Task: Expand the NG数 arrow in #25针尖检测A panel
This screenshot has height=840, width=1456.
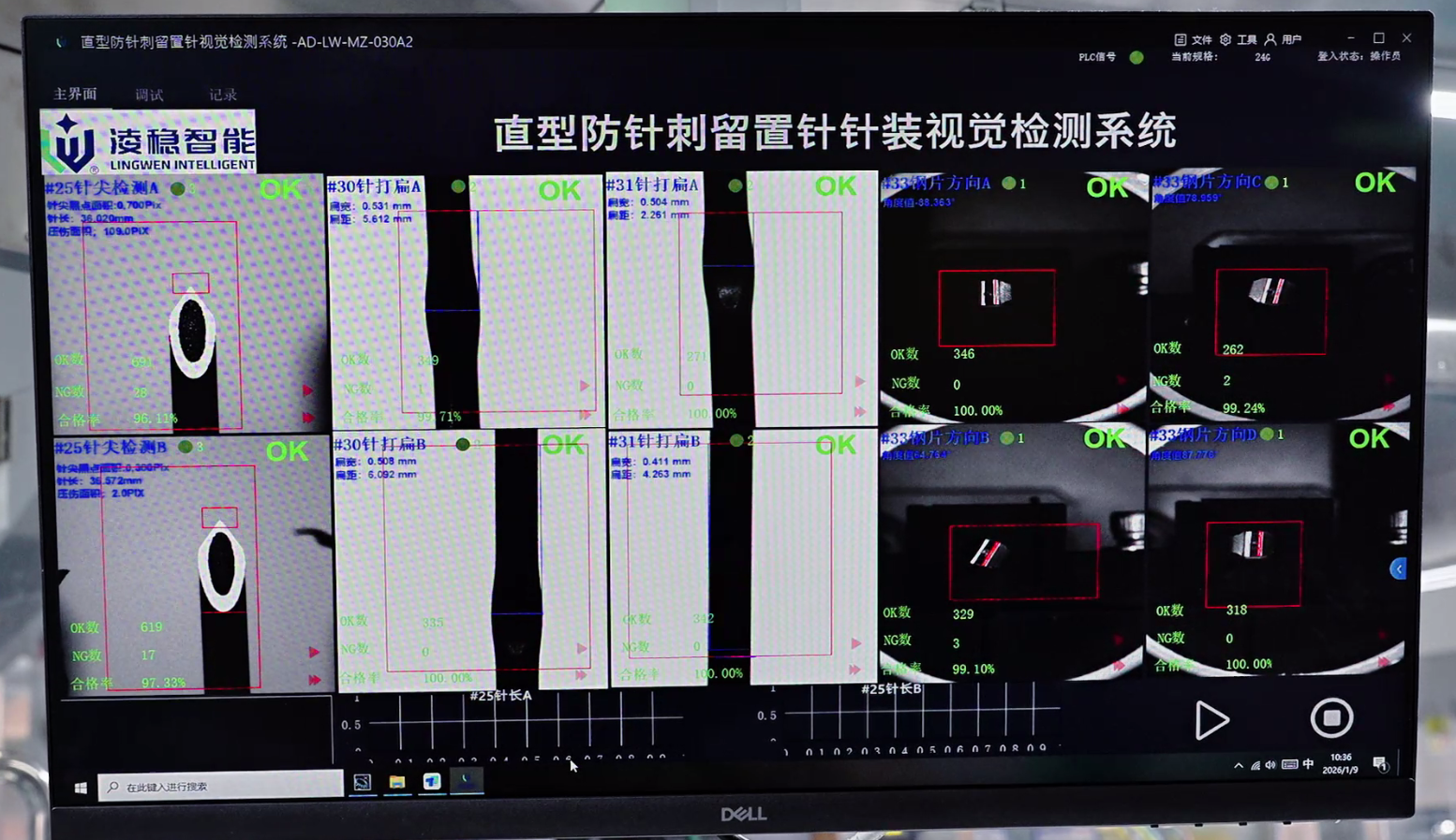Action: pyautogui.click(x=308, y=391)
